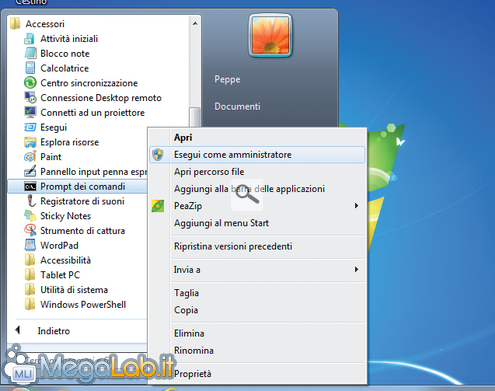Click the green PeaZip icon

(x=158, y=206)
